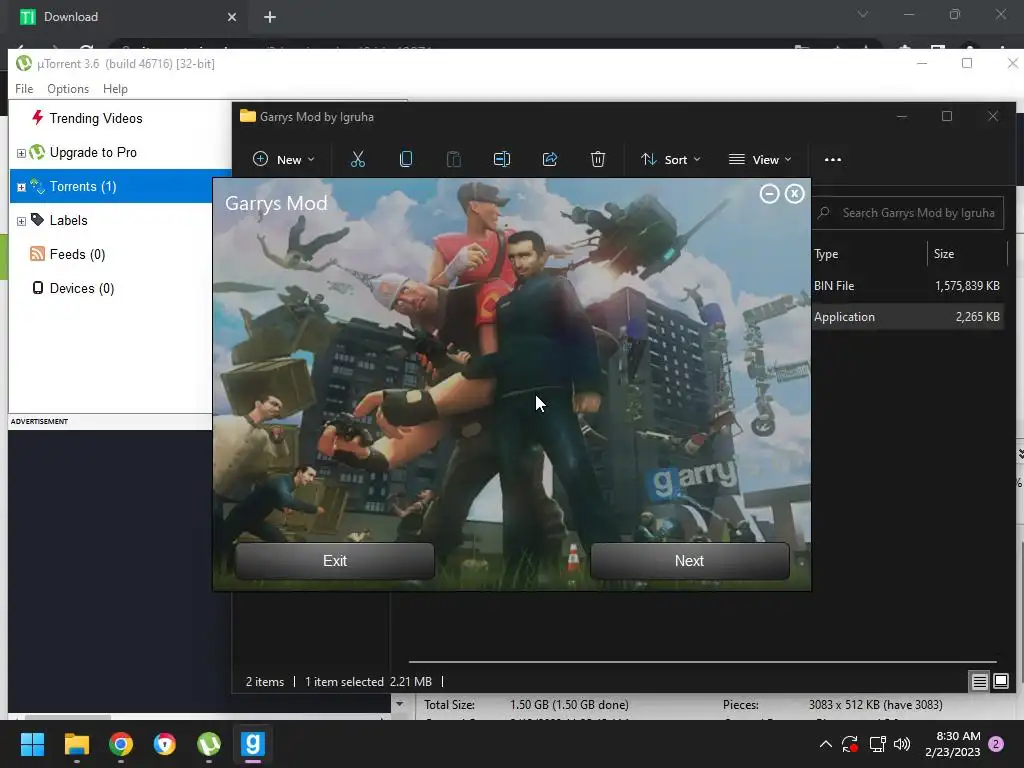Open the clock showing 8:30 AM

(x=953, y=744)
